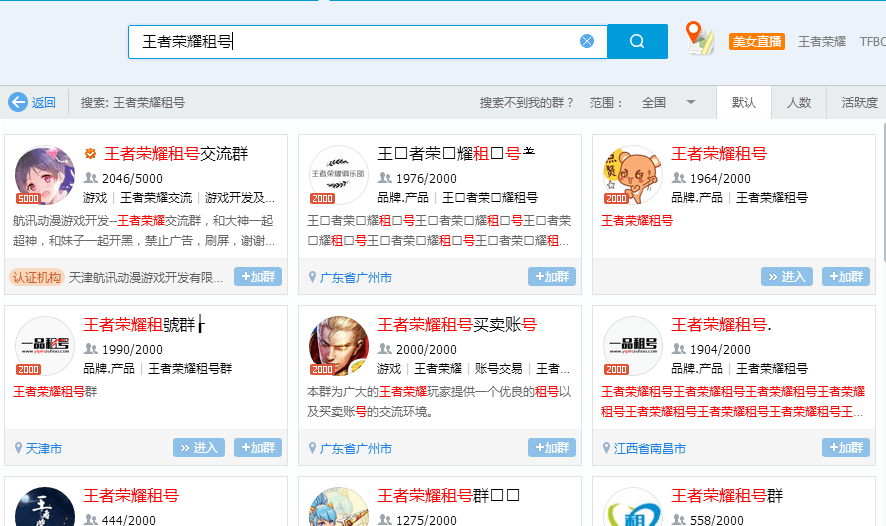Screen dimensions: 886x526
Task: Click the 认证机构 badge
Action: (x=36, y=277)
